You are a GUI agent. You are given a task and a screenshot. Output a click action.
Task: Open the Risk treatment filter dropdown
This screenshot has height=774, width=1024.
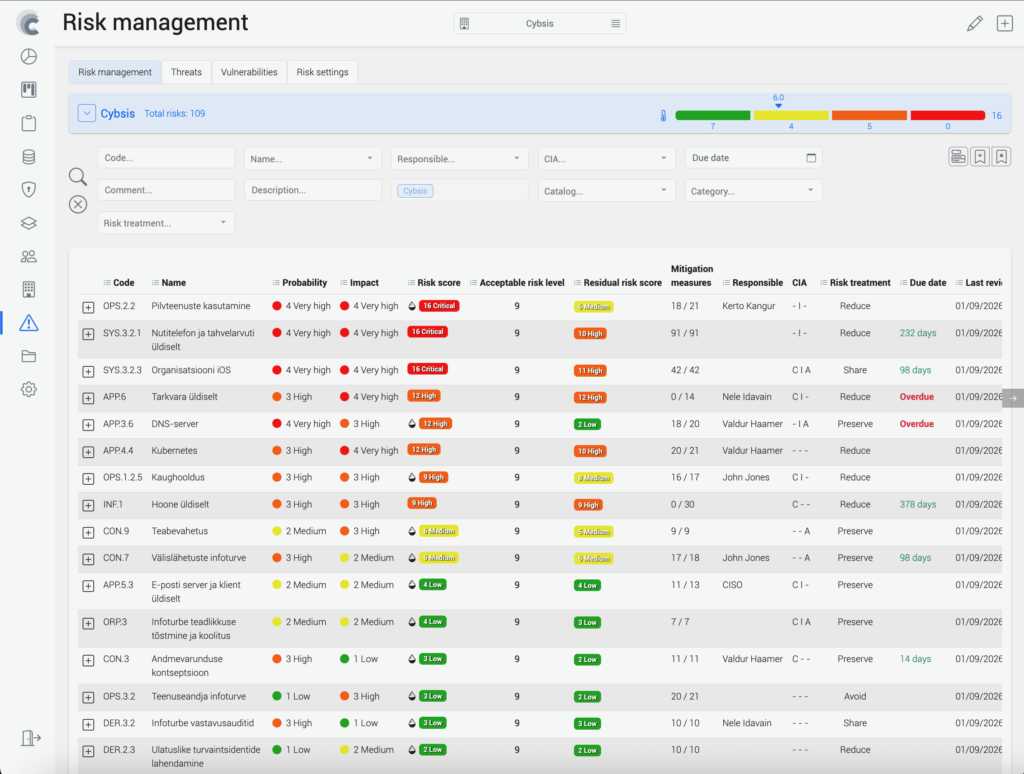pos(166,223)
